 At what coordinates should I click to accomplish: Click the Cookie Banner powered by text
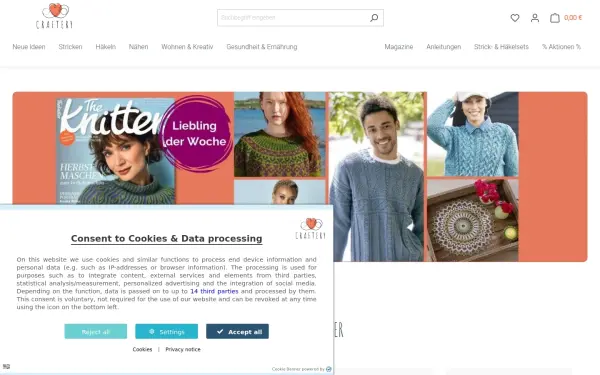coord(298,369)
